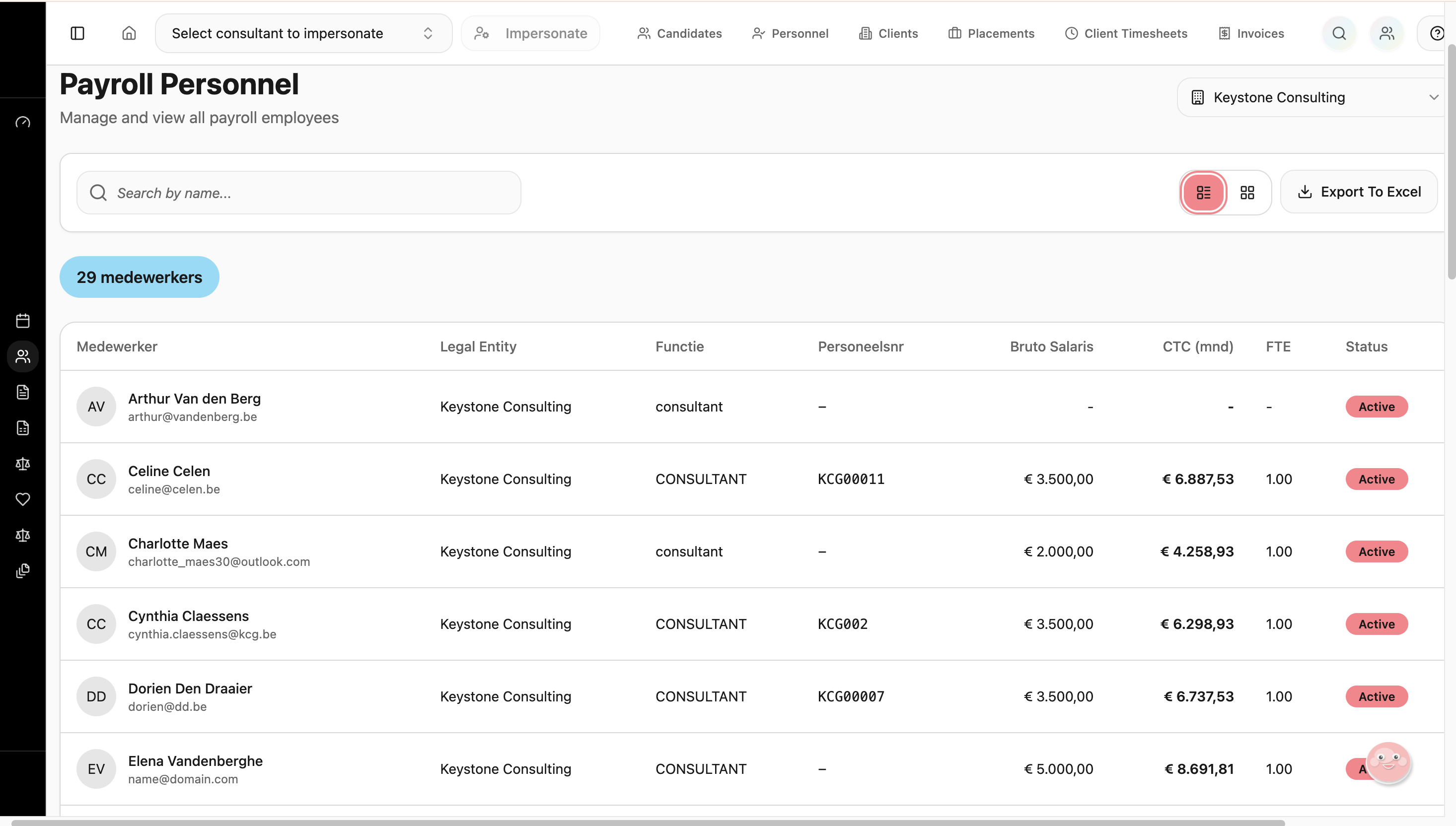Open the spreadsheet file icon in sidebar
Viewport: 1456px width, 826px height.
coord(23,428)
